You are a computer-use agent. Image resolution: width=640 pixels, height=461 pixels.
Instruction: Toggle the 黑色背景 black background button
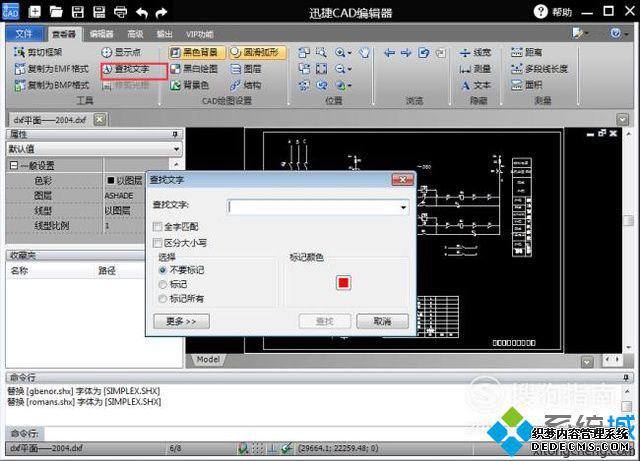click(197, 52)
